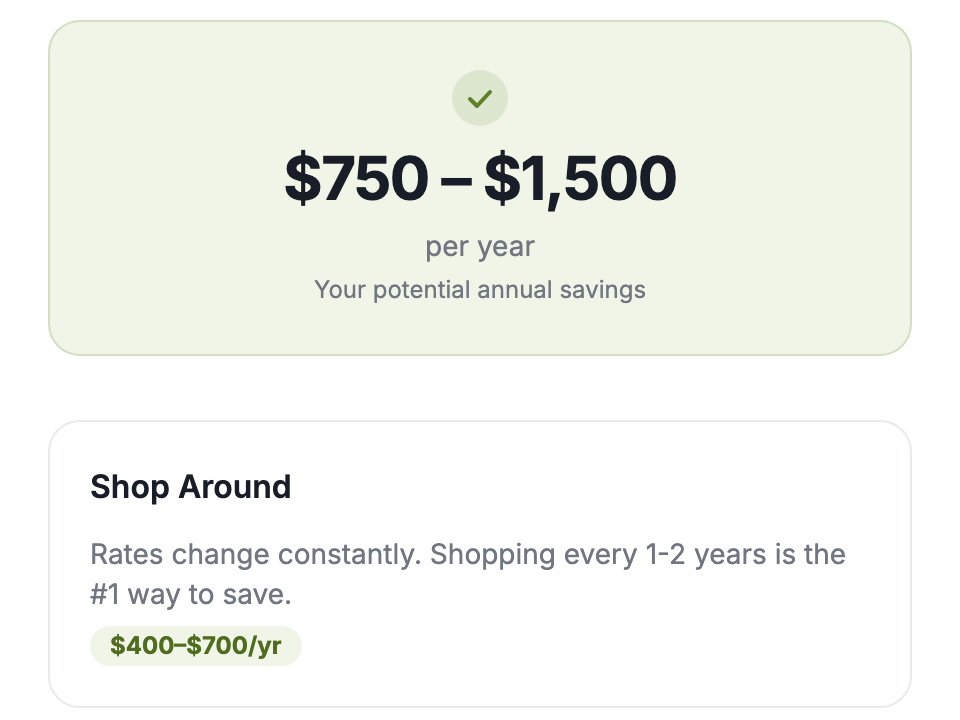The height and width of the screenshot is (720, 960).
Task: Click the word 'year' under the amount
Action: tap(506, 249)
